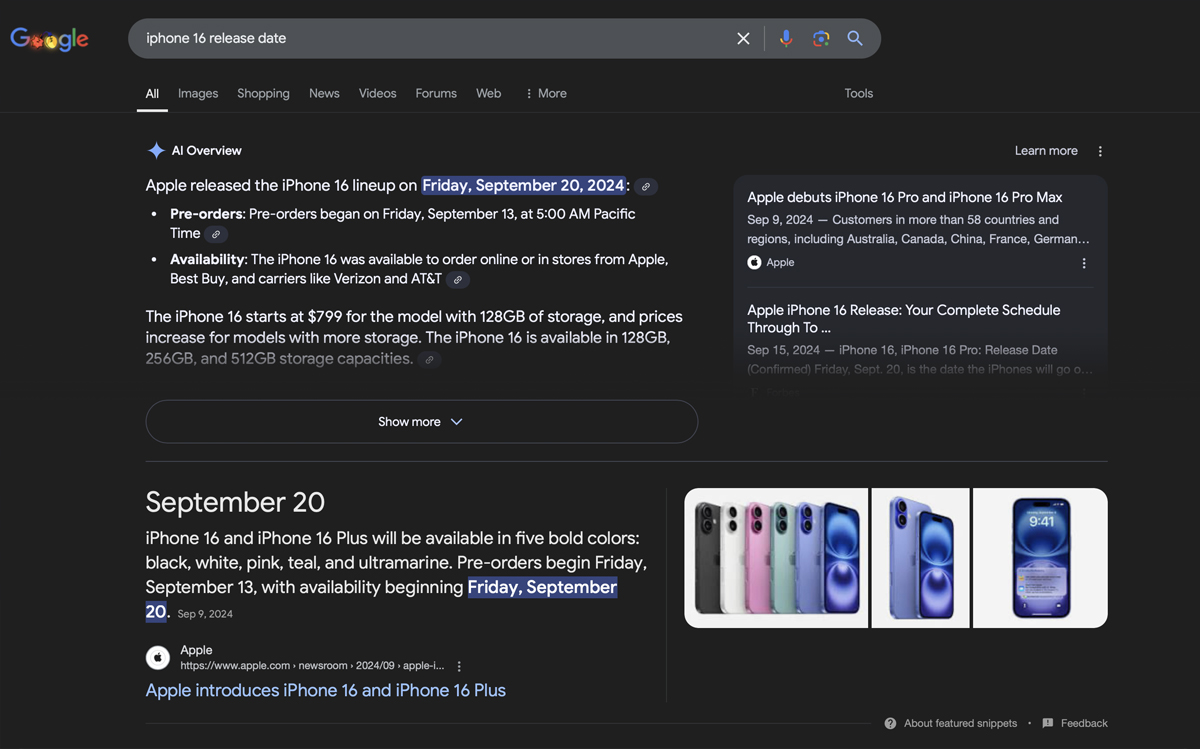Click the AI Overview sparkle icon

pyautogui.click(x=156, y=150)
